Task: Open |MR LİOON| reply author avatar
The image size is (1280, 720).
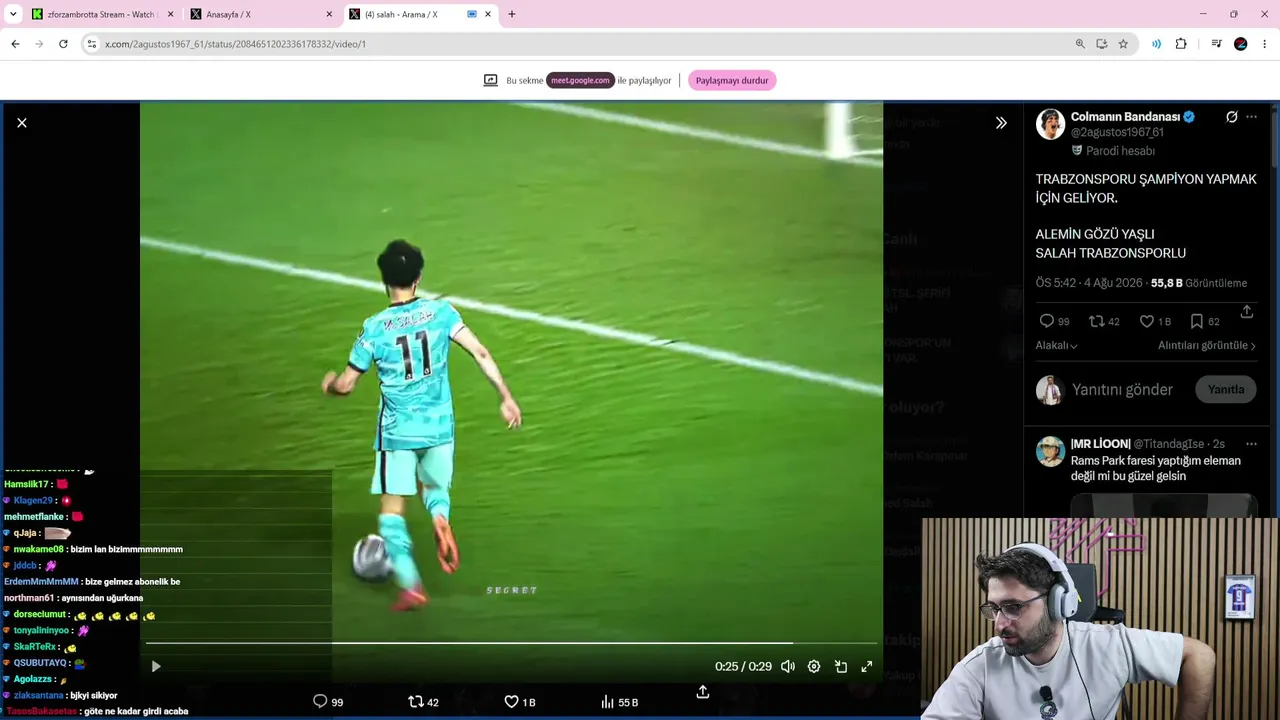Action: (x=1050, y=451)
